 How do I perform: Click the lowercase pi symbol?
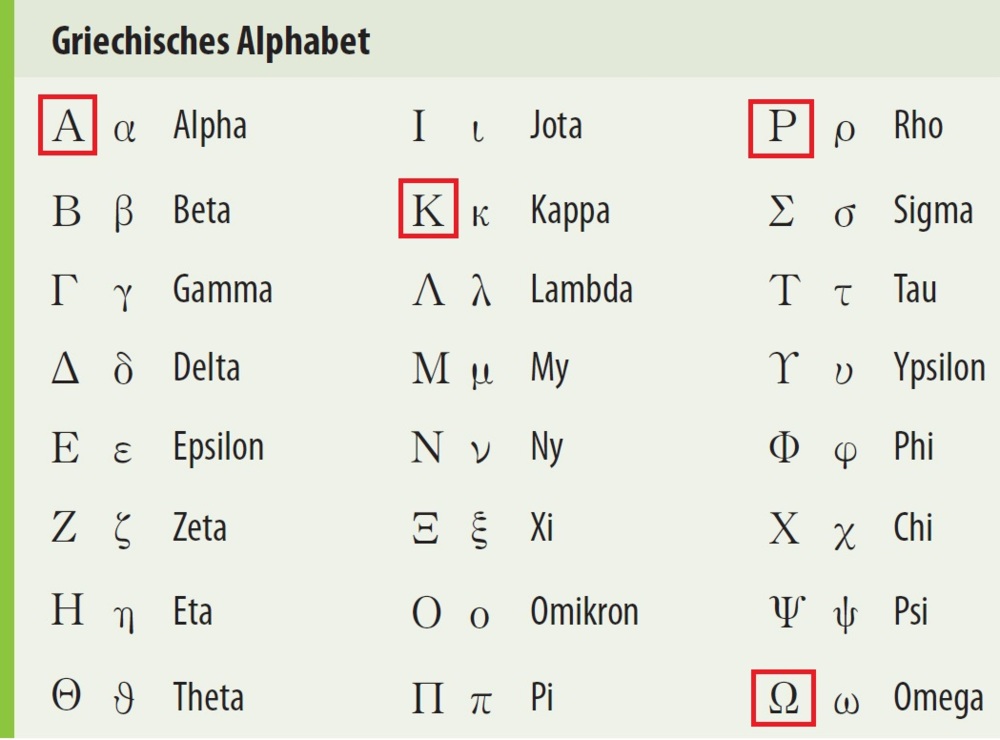pos(481,702)
